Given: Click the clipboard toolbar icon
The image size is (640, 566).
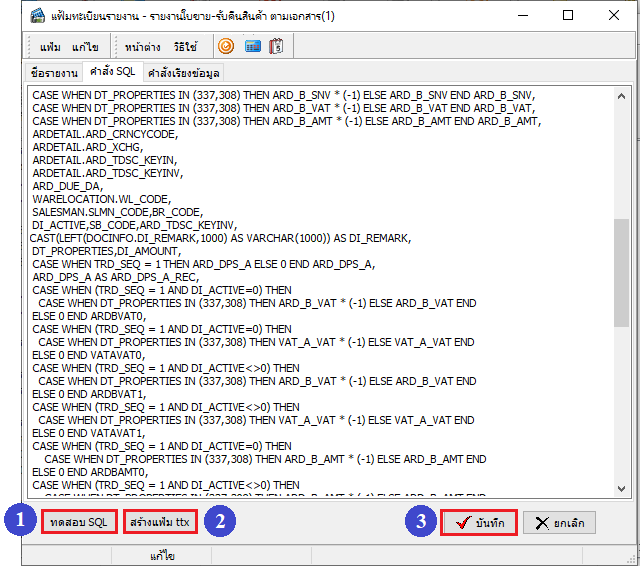Looking at the screenshot, I should [x=277, y=47].
